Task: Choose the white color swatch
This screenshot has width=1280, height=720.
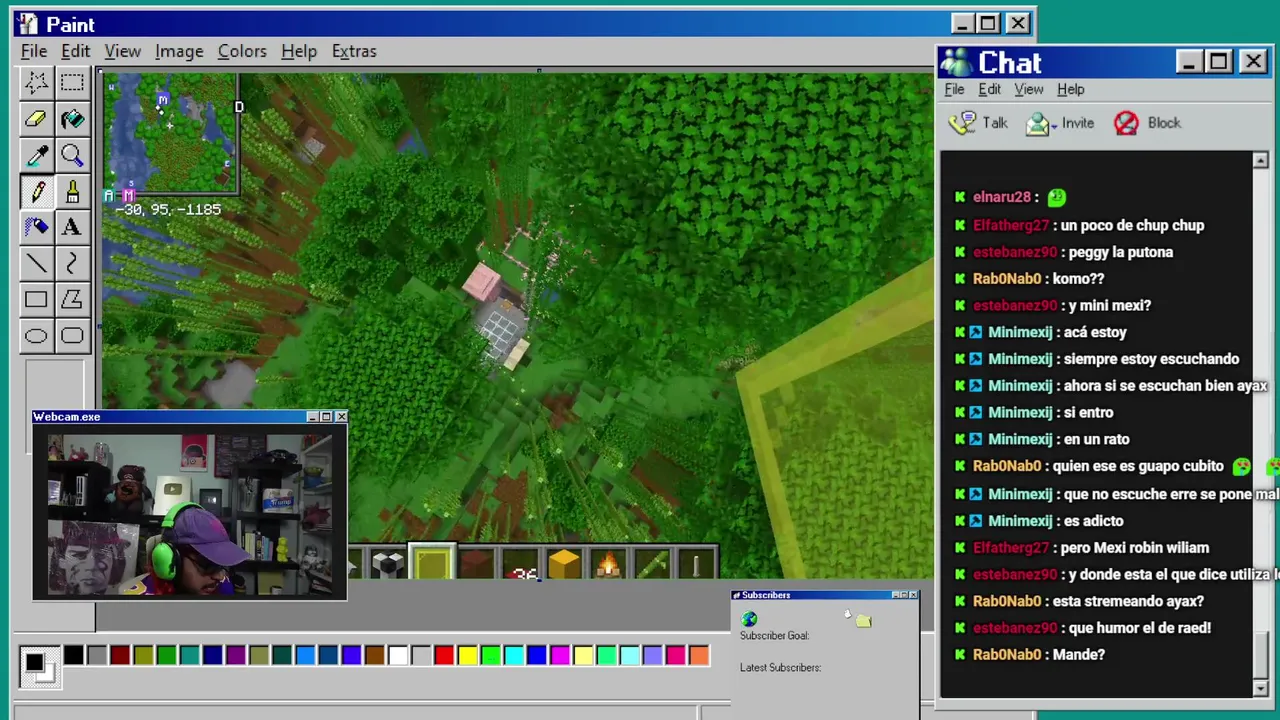Action: 398,656
